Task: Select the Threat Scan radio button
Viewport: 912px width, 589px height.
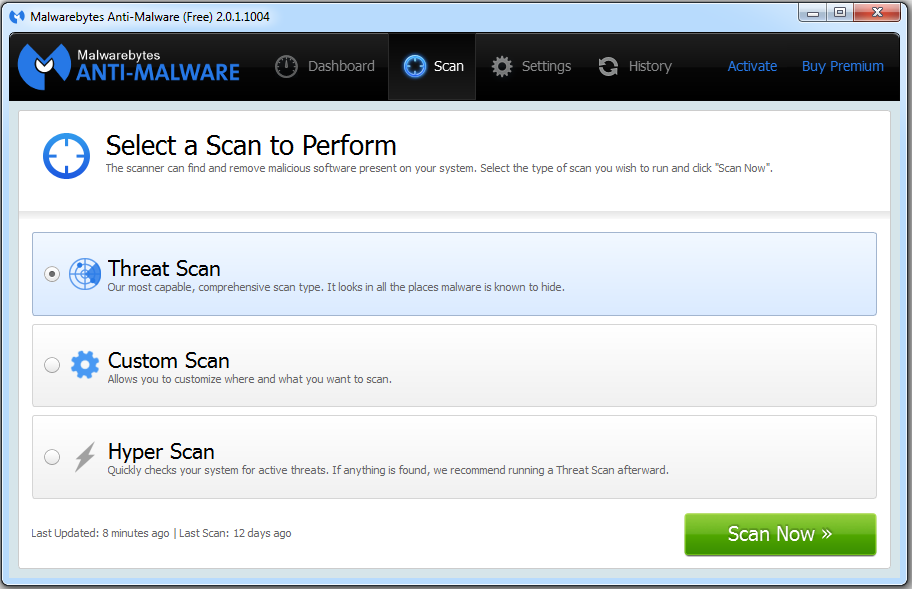Action: (52, 274)
